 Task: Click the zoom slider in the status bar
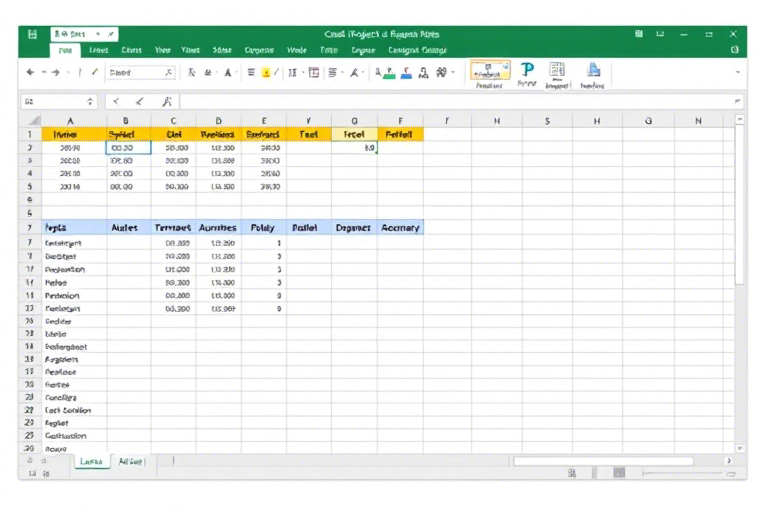(x=684, y=473)
